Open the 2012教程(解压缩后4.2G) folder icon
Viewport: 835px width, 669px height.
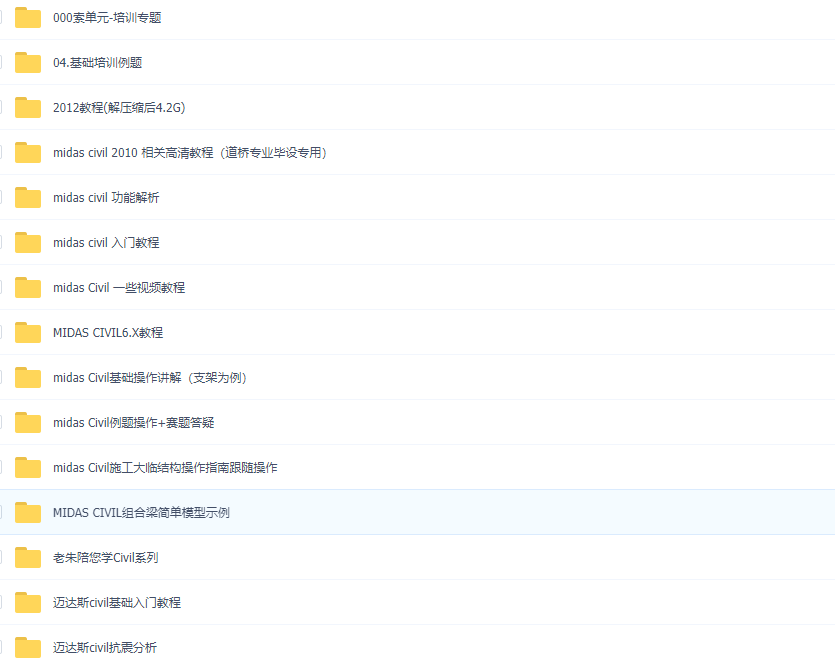27,107
